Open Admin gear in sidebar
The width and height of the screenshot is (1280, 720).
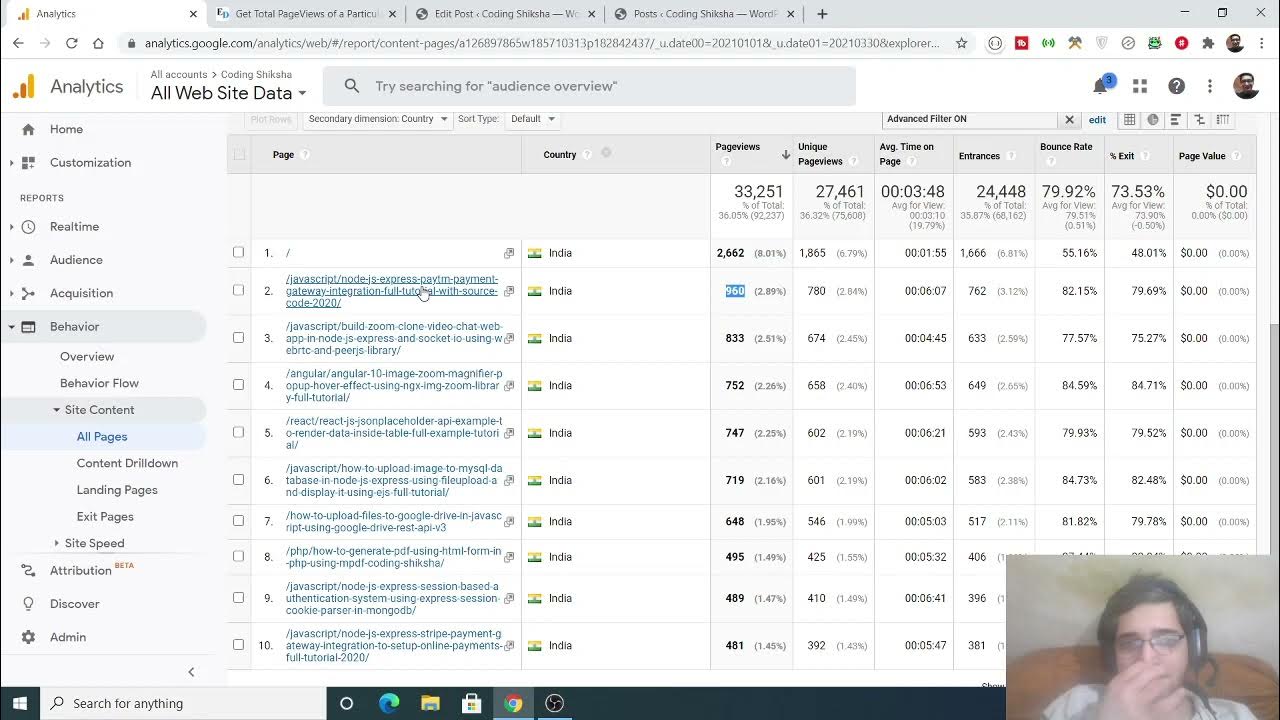(67, 637)
